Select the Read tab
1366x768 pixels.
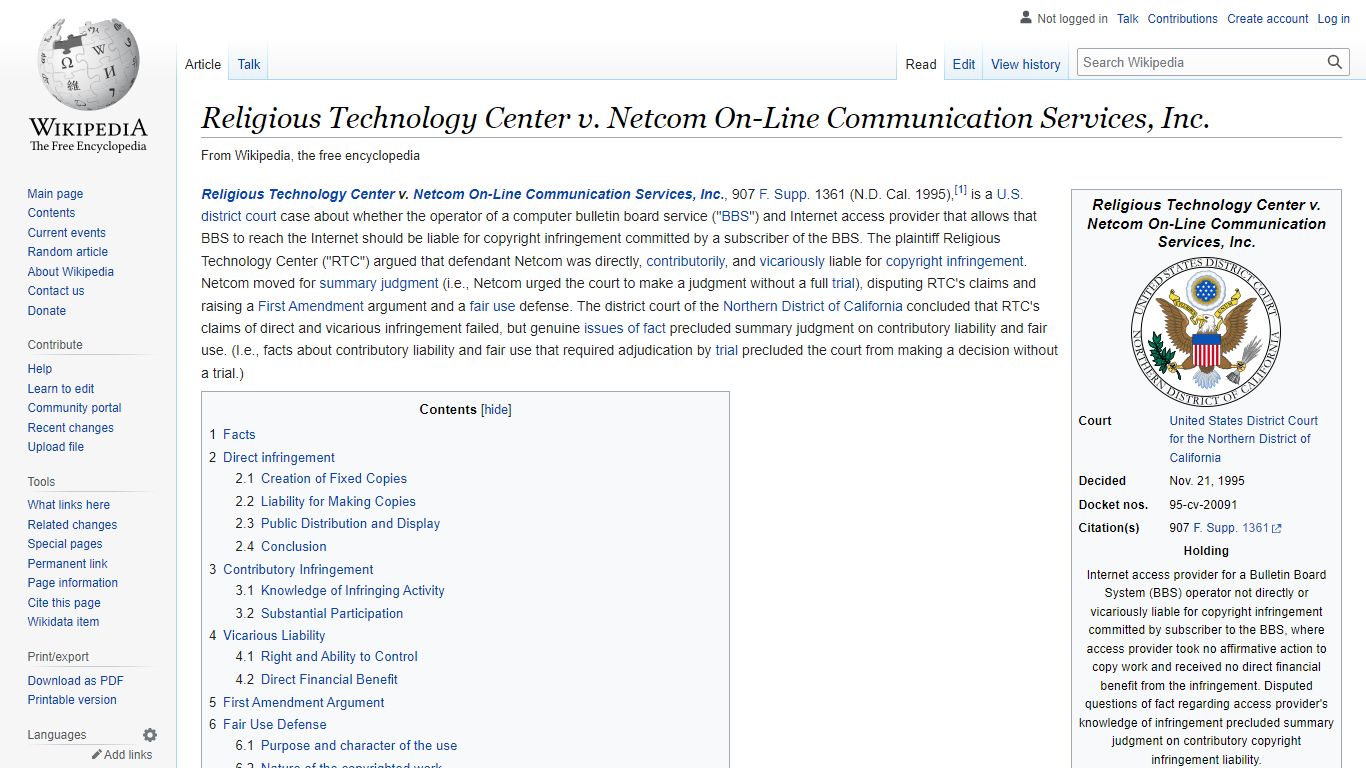[921, 64]
